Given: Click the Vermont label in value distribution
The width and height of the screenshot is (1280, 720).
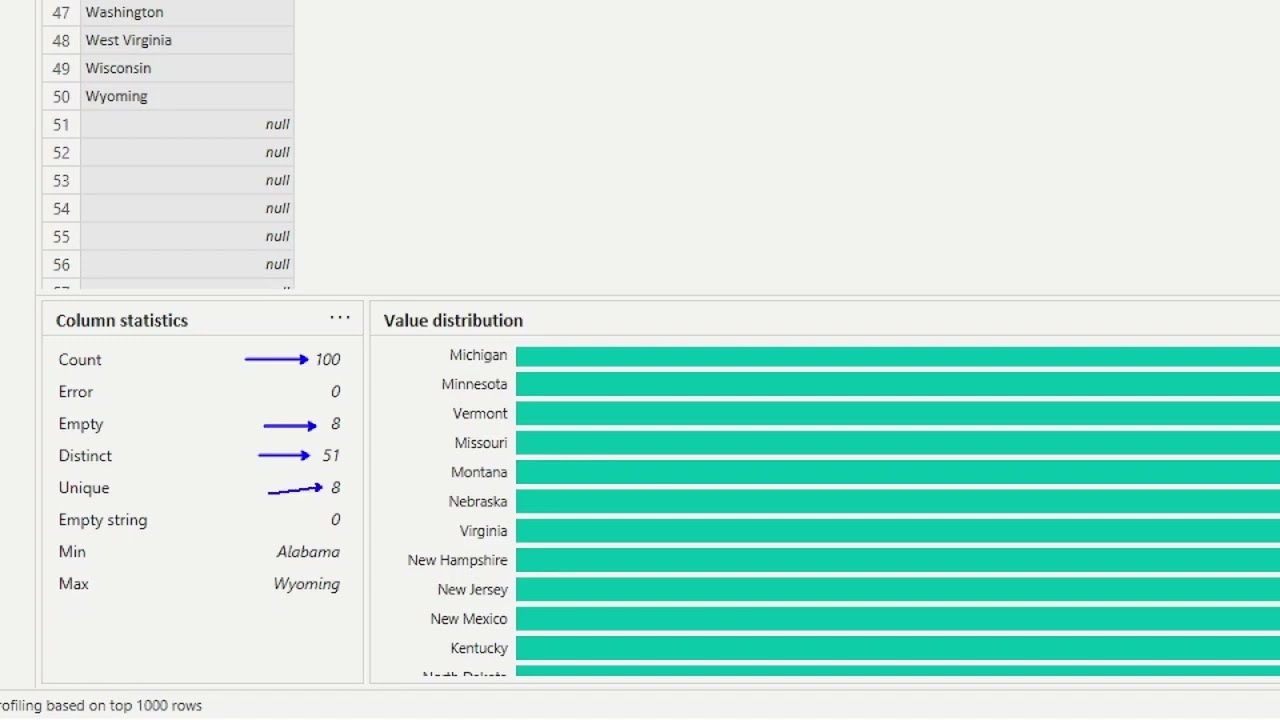Looking at the screenshot, I should (480, 413).
